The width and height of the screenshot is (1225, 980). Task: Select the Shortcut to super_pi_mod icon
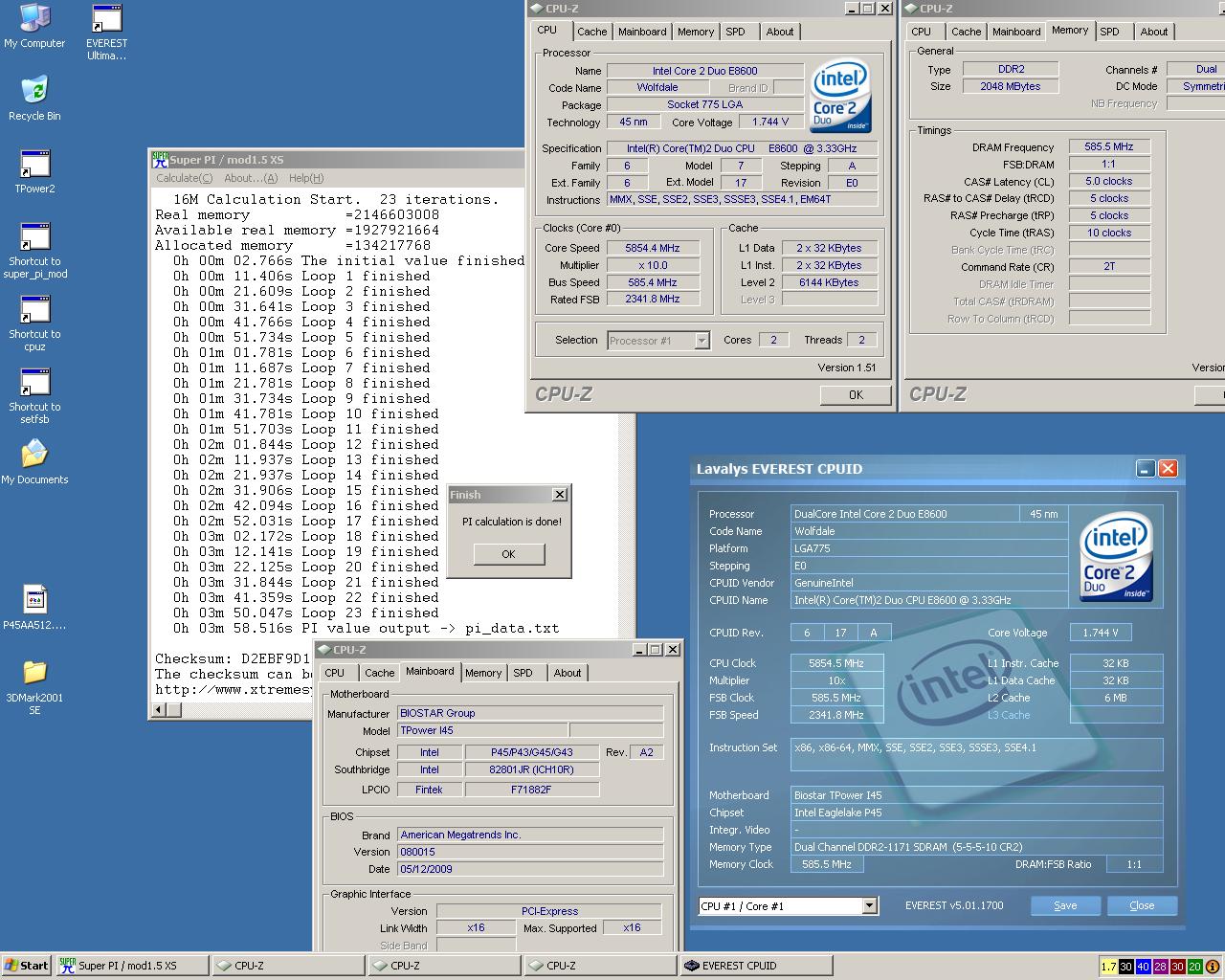34,251
